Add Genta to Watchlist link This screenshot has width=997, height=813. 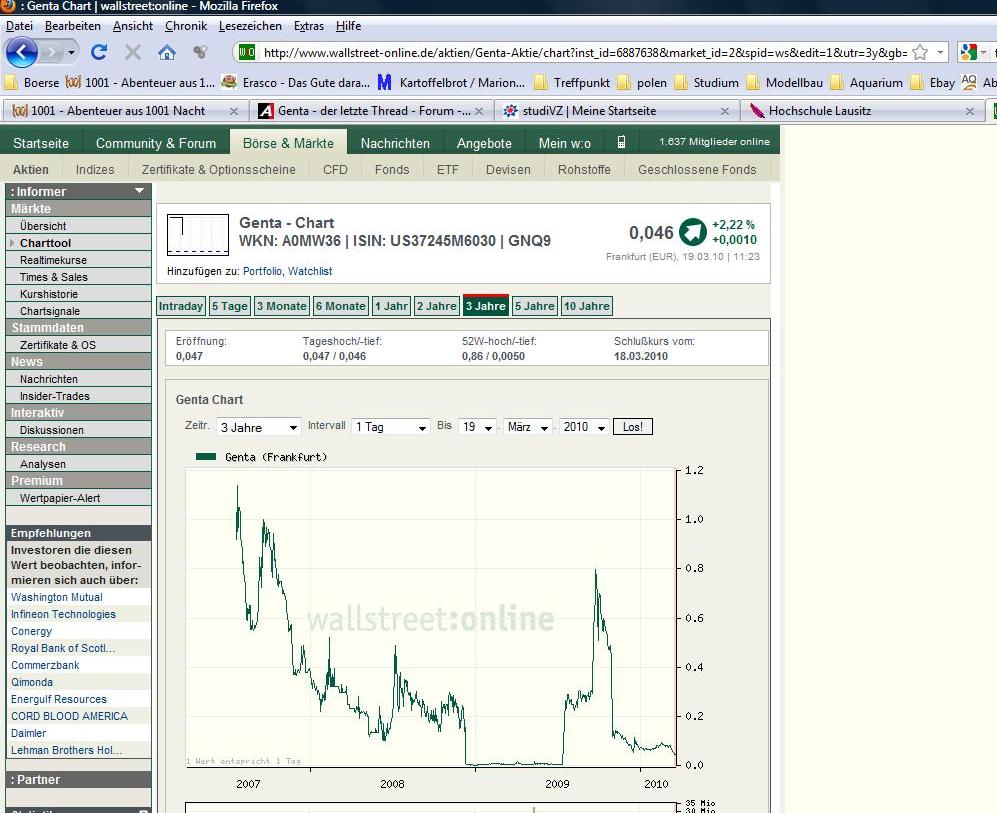310,271
